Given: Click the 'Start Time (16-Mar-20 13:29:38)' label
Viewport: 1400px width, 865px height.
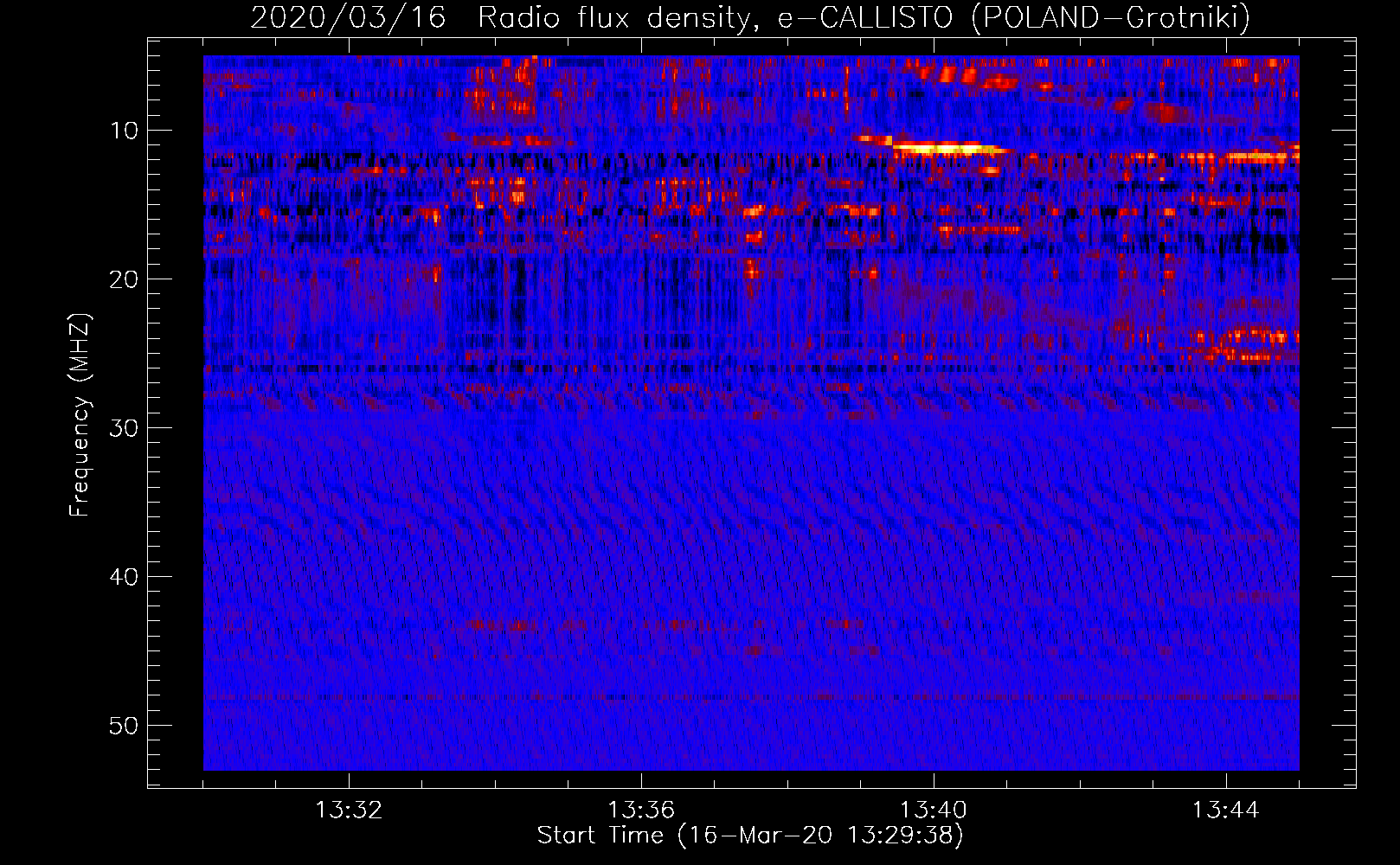Looking at the screenshot, I should tap(750, 836).
